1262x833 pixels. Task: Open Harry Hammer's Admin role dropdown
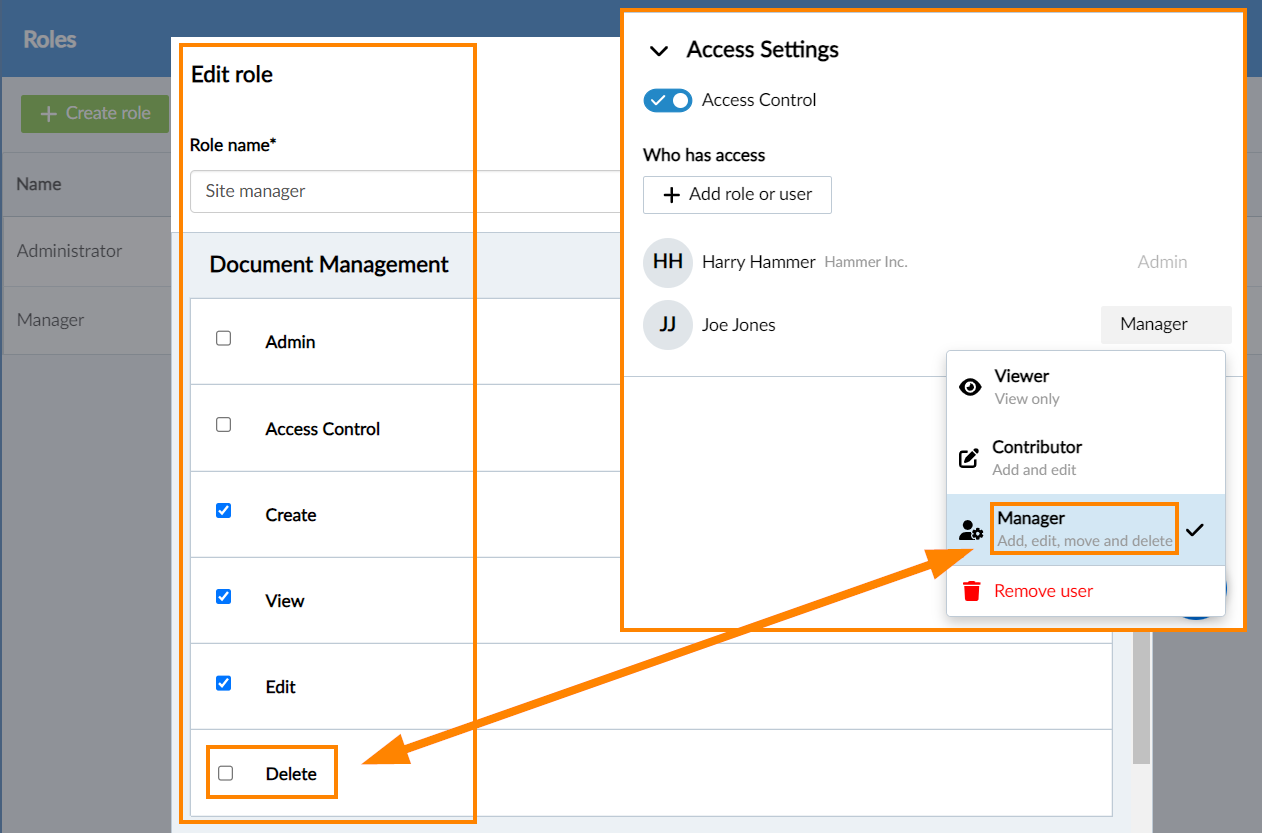click(1162, 262)
